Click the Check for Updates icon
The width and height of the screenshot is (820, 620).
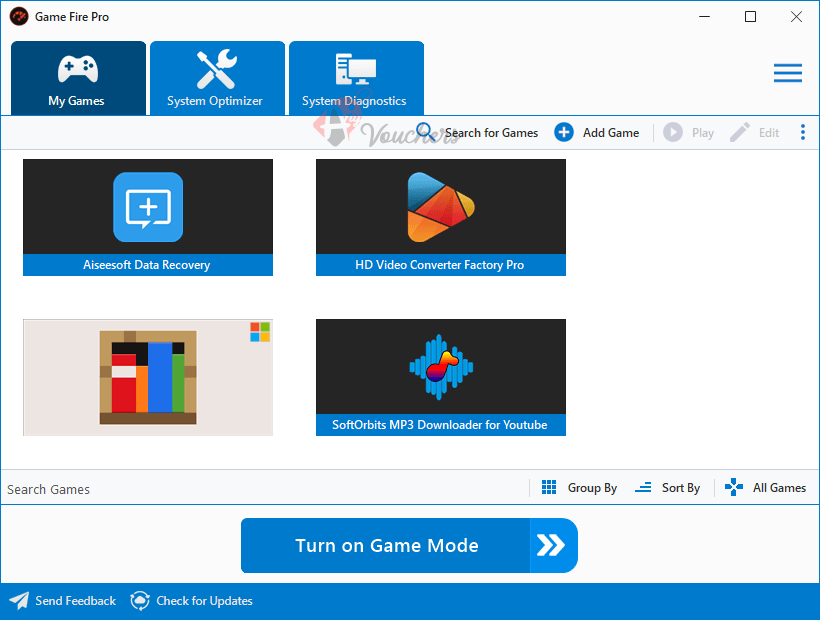pyautogui.click(x=140, y=600)
